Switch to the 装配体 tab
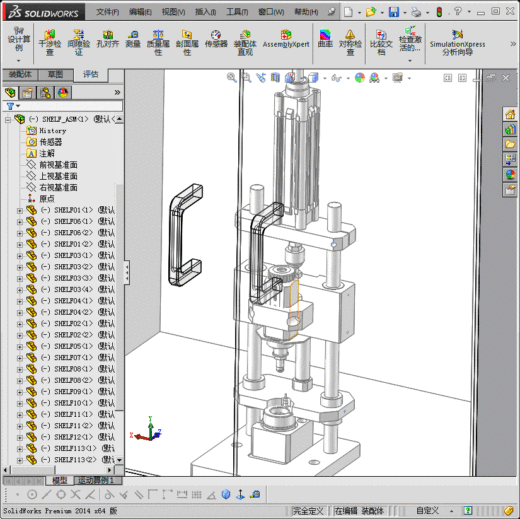This screenshot has width=520, height=519. pos(20,74)
